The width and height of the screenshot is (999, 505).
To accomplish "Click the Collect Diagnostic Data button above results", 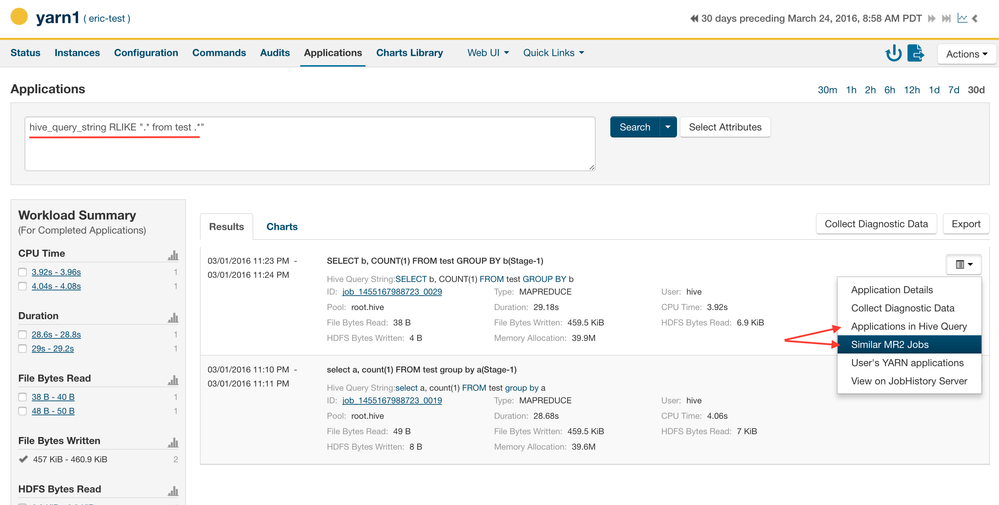I will 877,224.
